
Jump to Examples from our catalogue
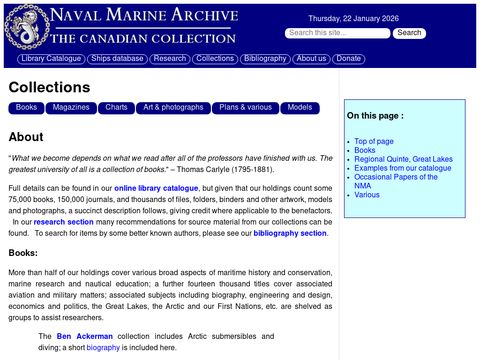click(403, 168)
